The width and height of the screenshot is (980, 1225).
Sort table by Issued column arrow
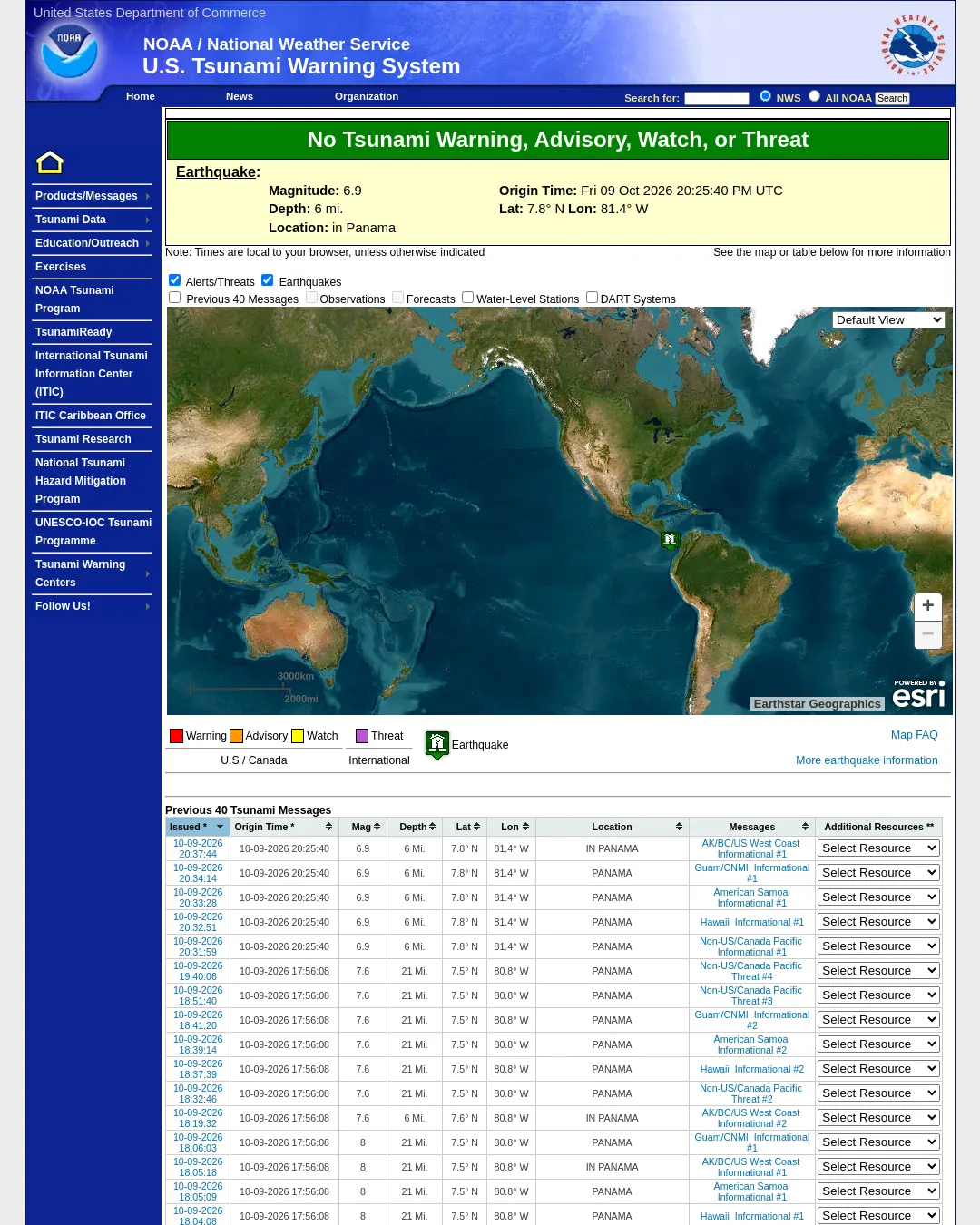click(220, 827)
